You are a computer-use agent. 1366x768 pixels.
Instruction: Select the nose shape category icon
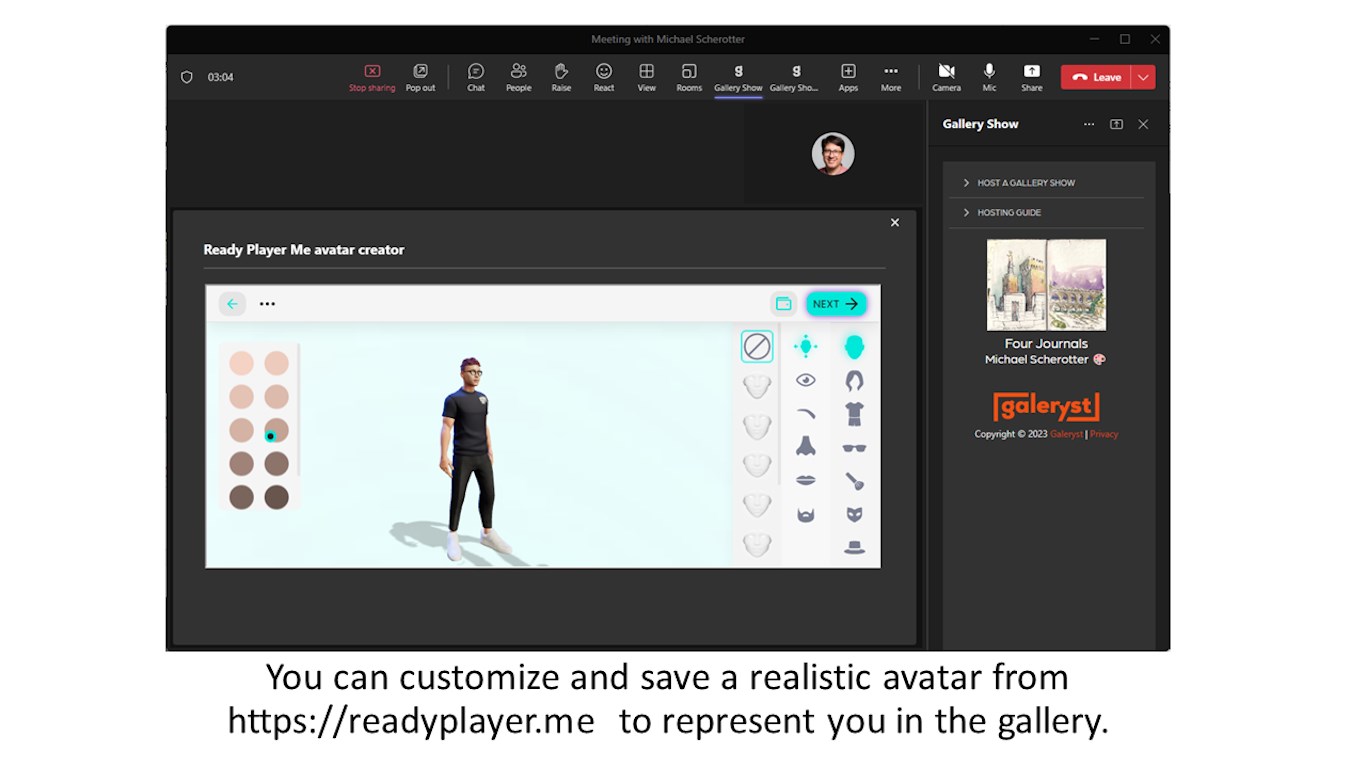[x=806, y=446]
